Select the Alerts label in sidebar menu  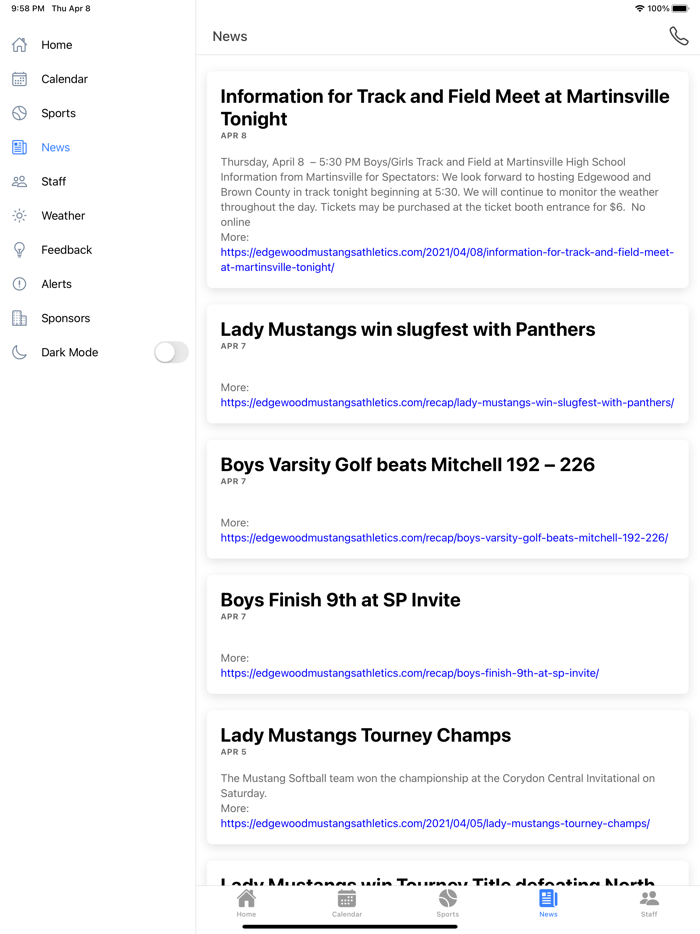pyautogui.click(x=57, y=284)
